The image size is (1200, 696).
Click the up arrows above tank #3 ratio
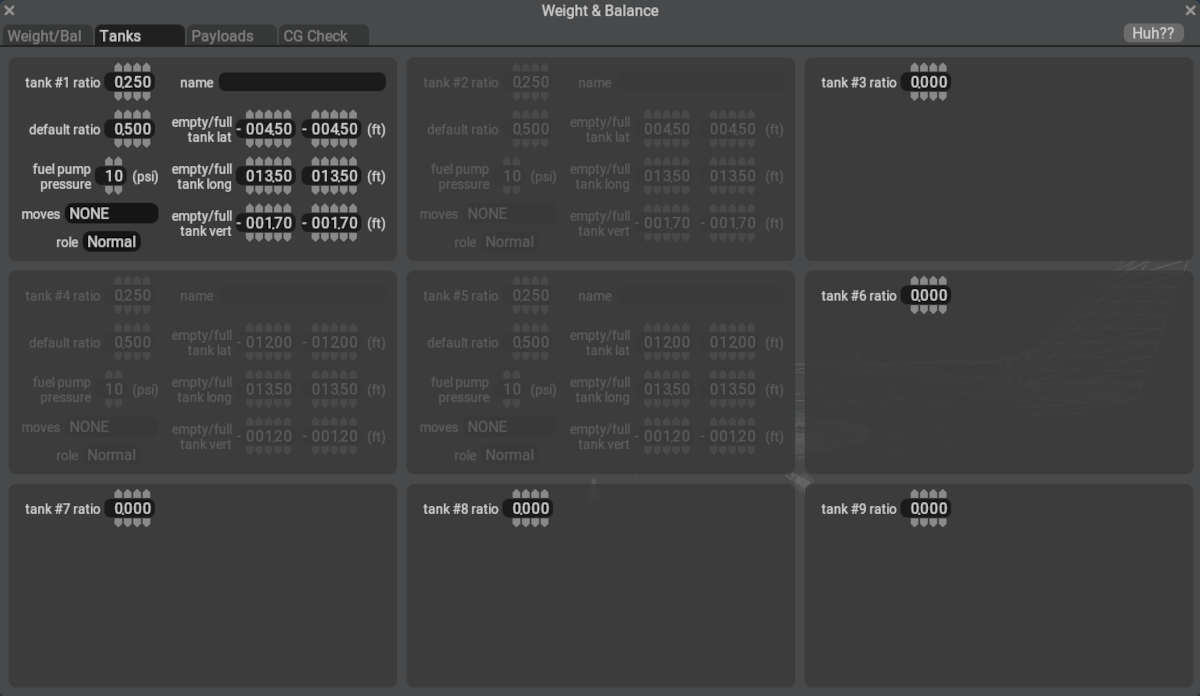pyautogui.click(x=928, y=69)
